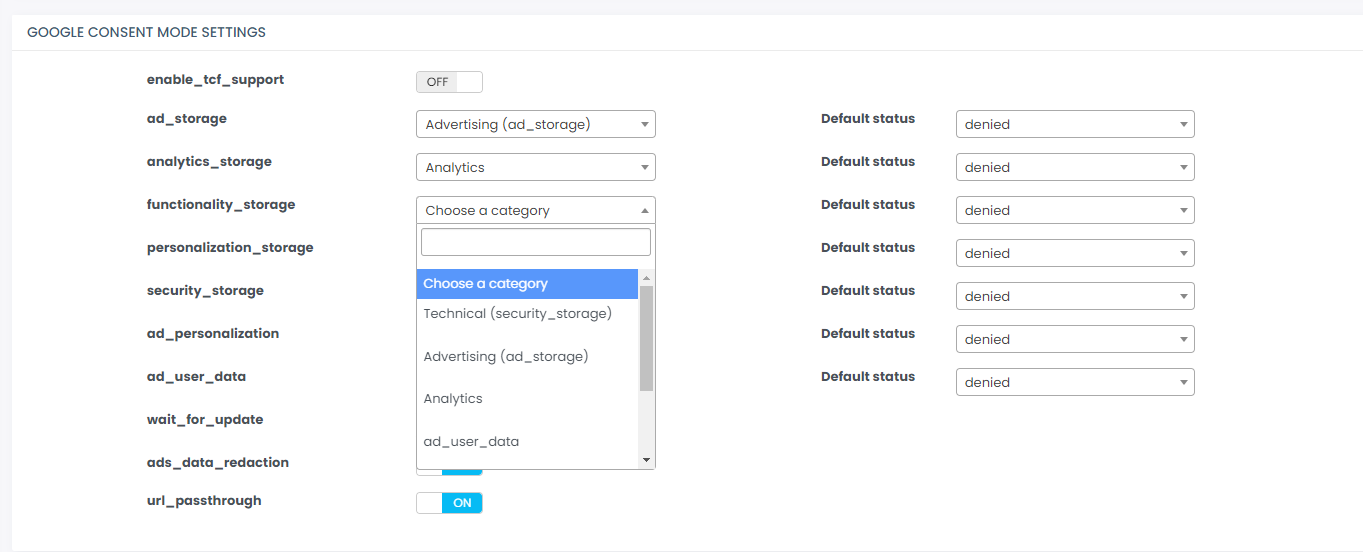Click the dropdown list scroll down arrow
This screenshot has width=1363, height=552.
point(646,460)
